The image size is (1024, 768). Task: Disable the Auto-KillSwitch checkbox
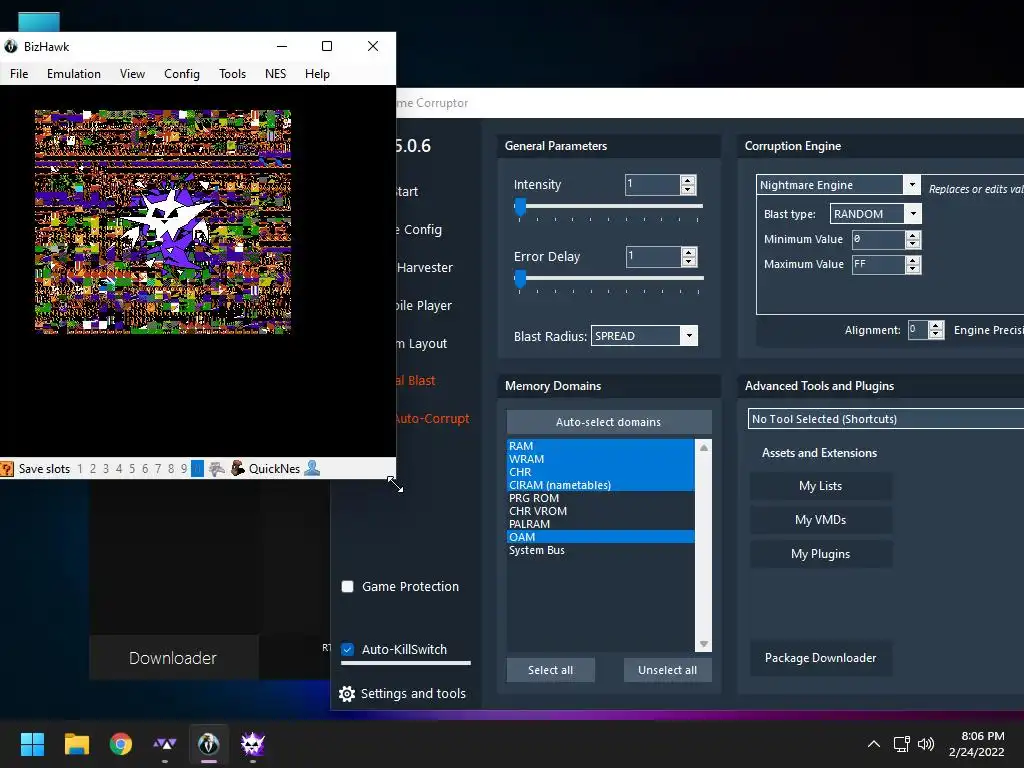347,649
